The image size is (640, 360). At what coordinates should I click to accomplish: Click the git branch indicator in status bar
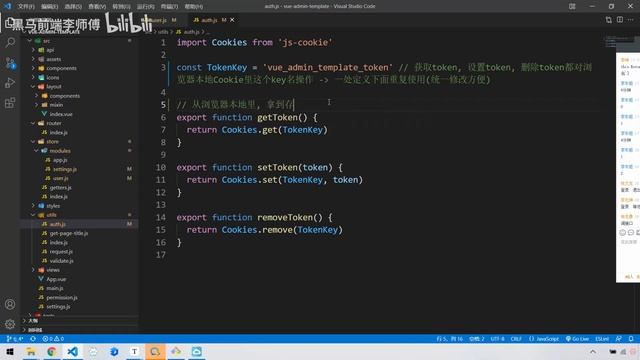pyautogui.click(x=15, y=339)
